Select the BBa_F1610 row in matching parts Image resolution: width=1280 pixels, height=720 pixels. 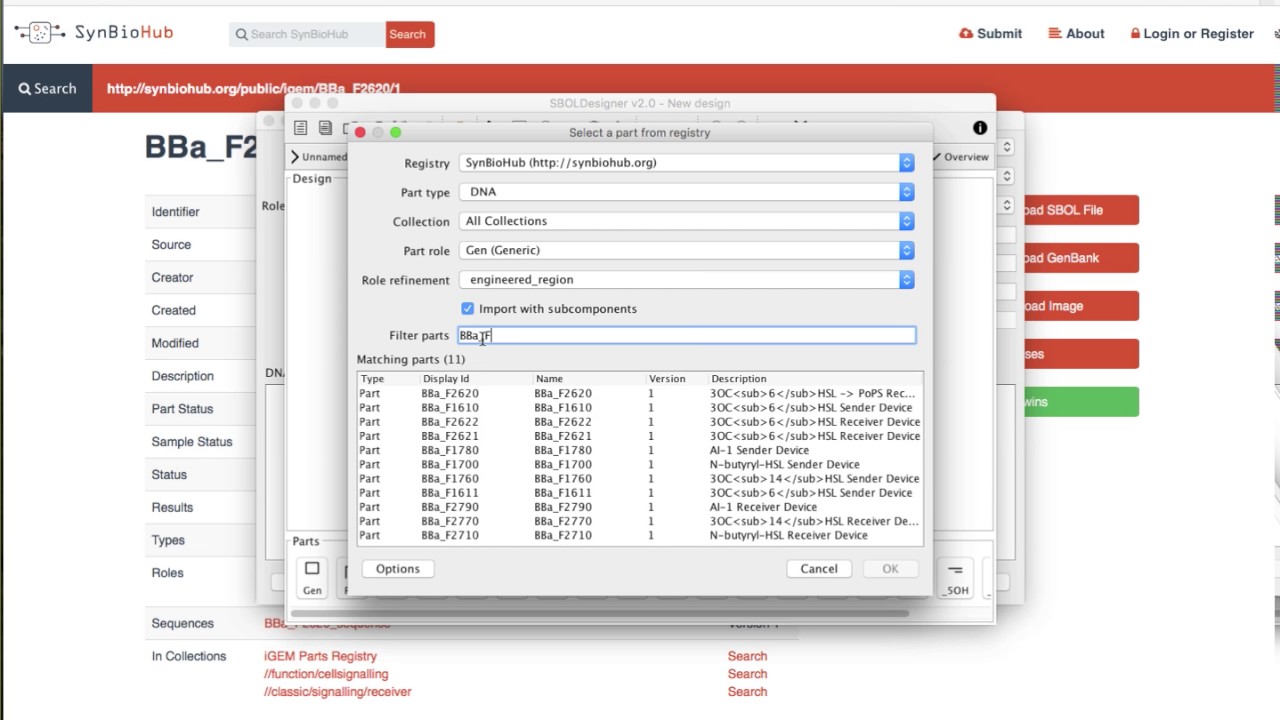click(640, 408)
